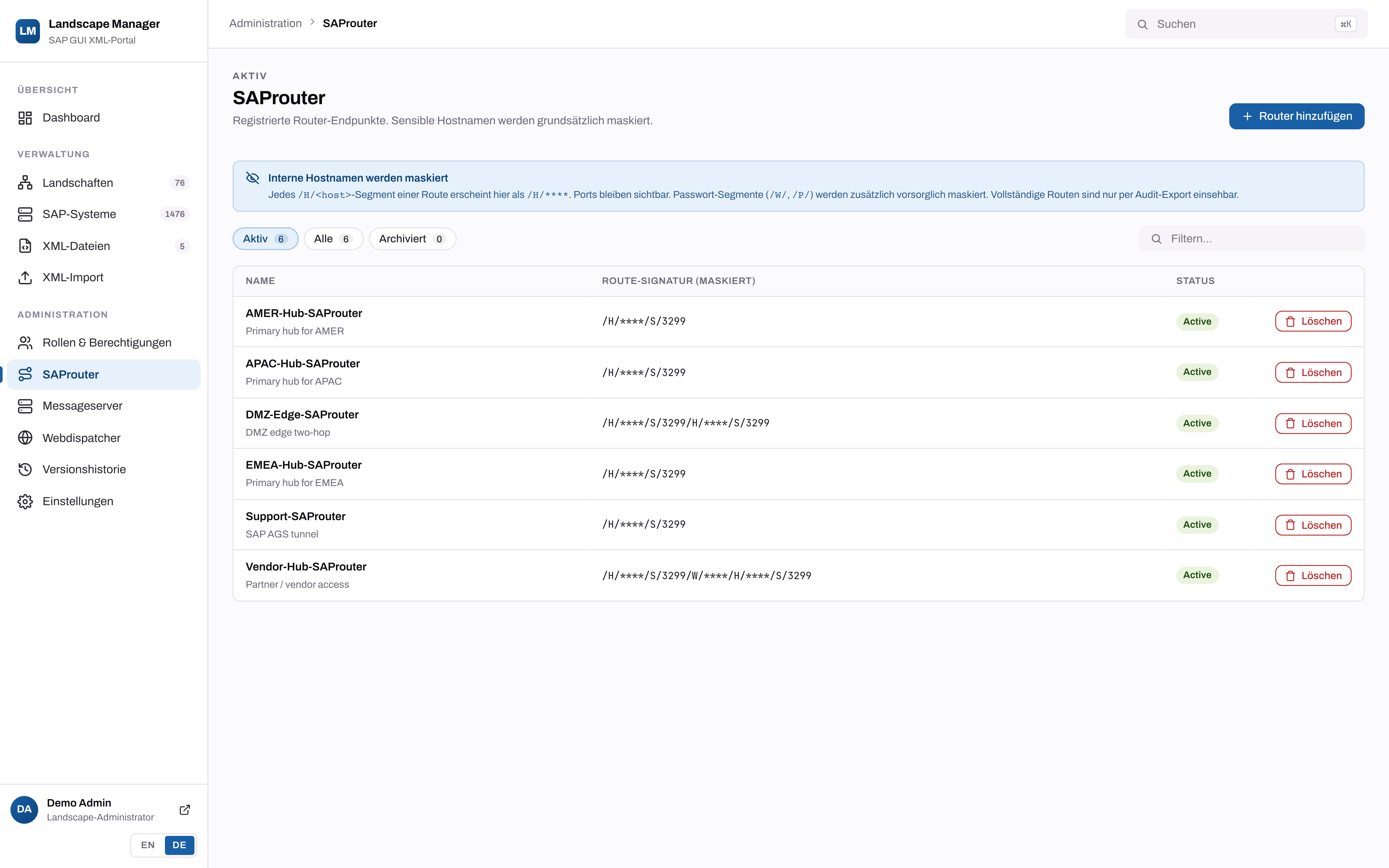Click the Router hinzufügen button
This screenshot has height=868, width=1389.
(1297, 117)
